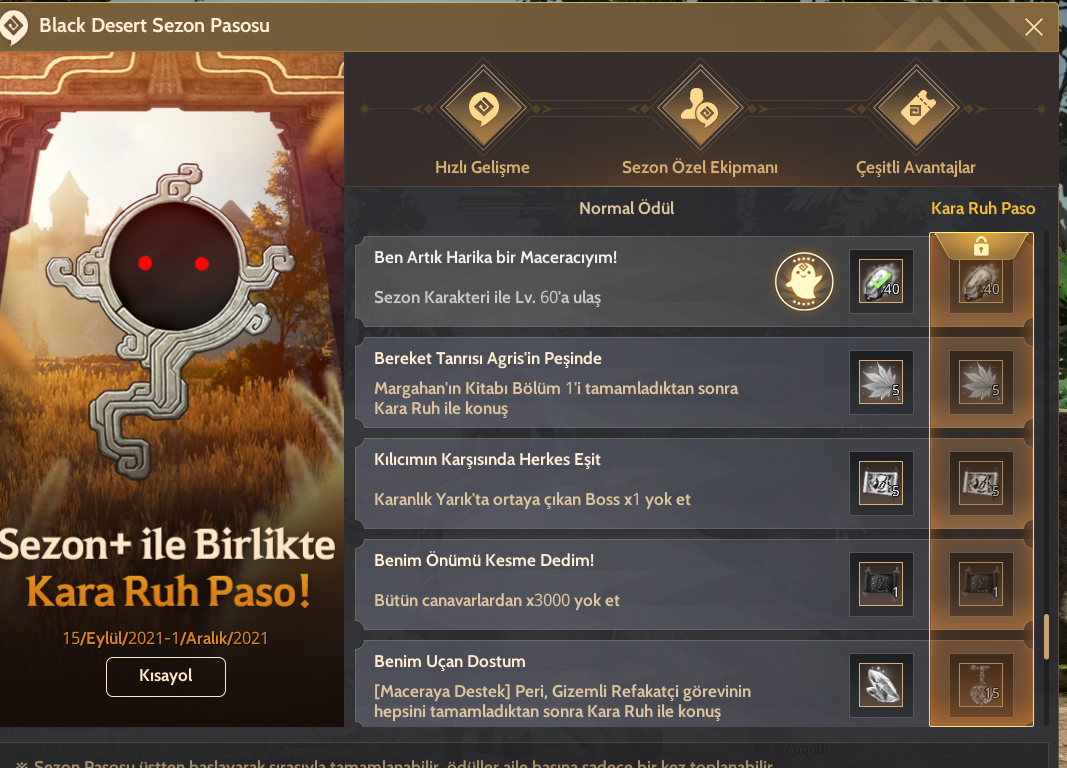The width and height of the screenshot is (1067, 768).
Task: Claim the x40 normal reward for Lv. 60
Action: coord(881,281)
